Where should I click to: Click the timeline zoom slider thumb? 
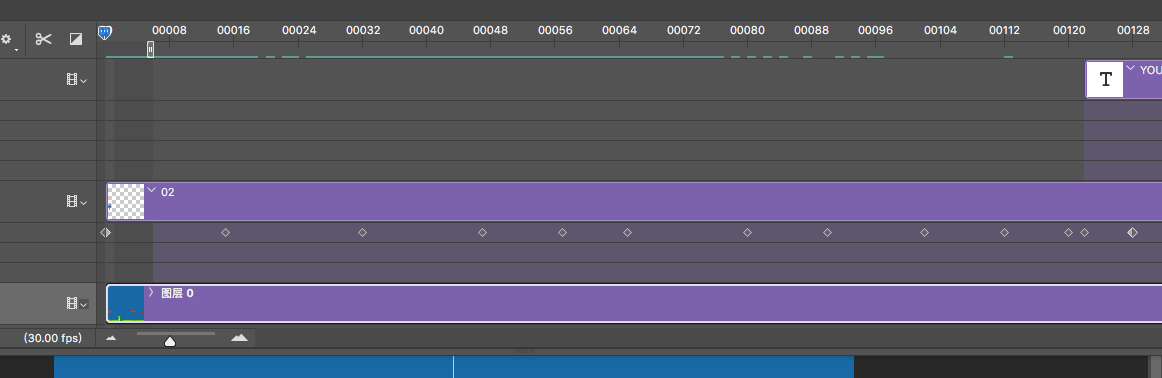170,342
